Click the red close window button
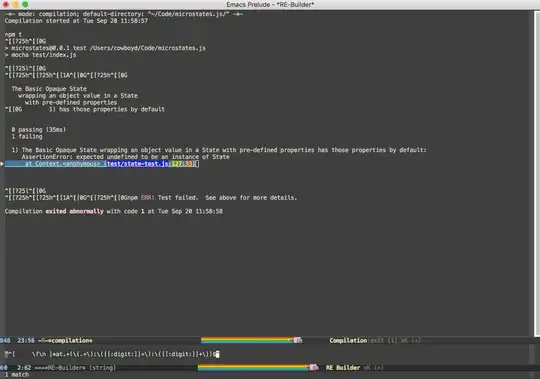This screenshot has width=540, height=379. click(6, 4)
